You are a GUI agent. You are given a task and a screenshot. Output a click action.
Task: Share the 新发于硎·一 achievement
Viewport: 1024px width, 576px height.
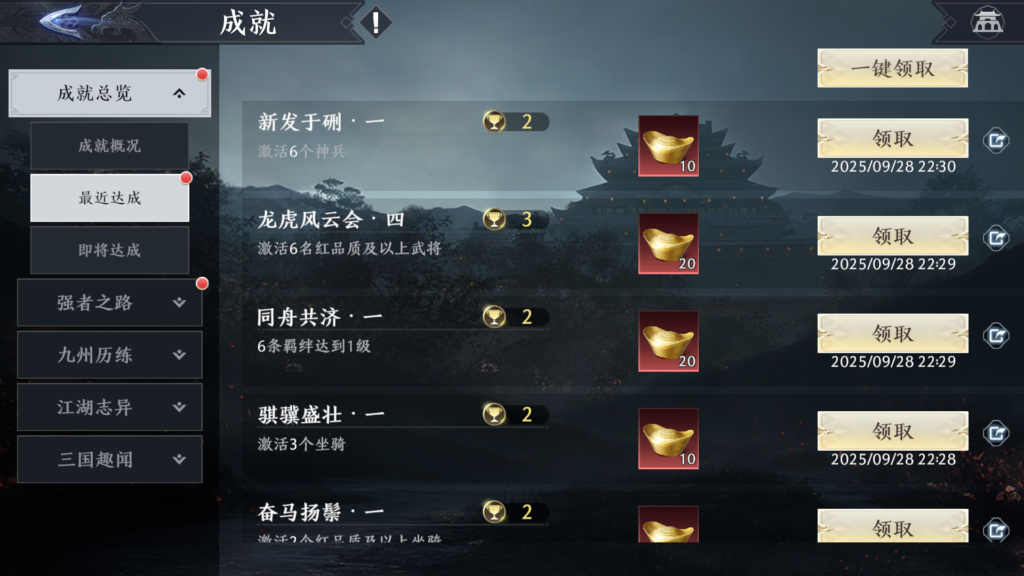997,140
